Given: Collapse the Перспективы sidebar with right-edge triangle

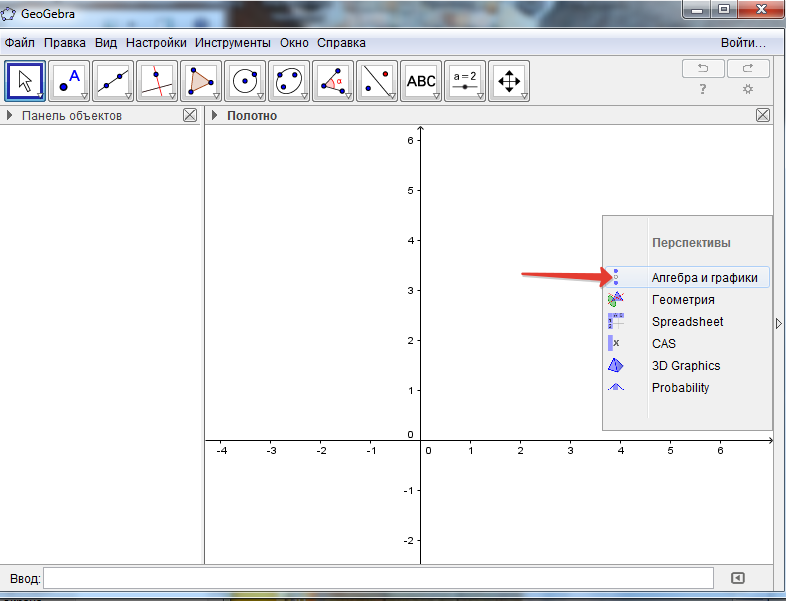Looking at the screenshot, I should [778, 323].
